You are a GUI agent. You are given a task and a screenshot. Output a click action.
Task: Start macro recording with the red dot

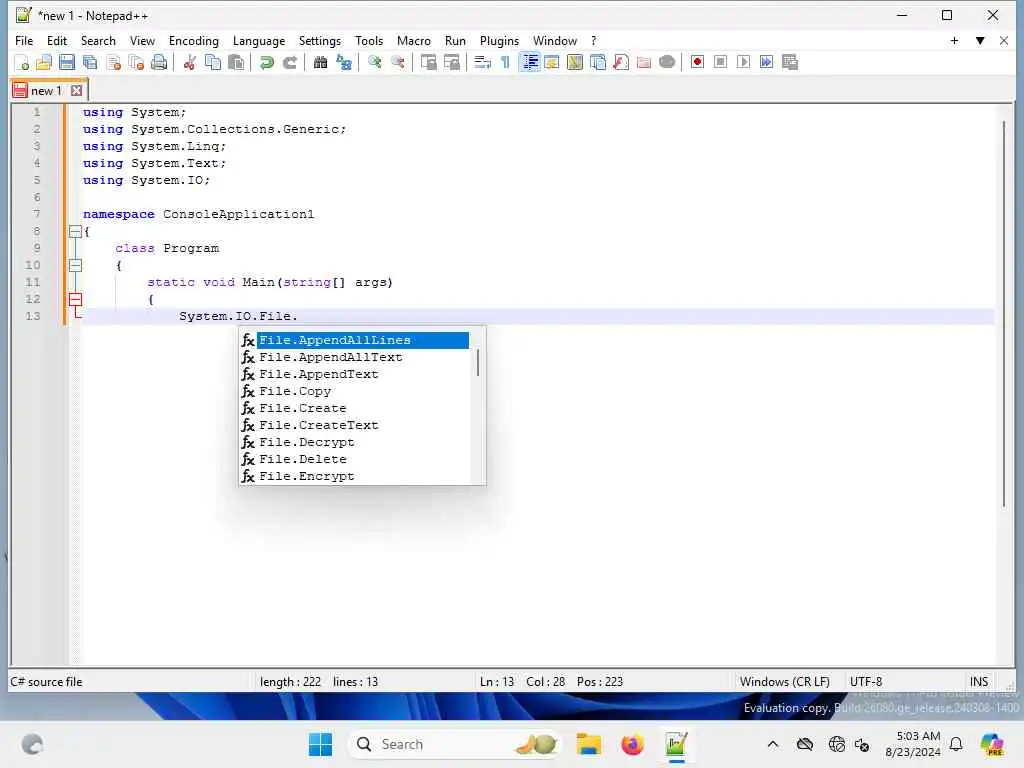coord(697,62)
